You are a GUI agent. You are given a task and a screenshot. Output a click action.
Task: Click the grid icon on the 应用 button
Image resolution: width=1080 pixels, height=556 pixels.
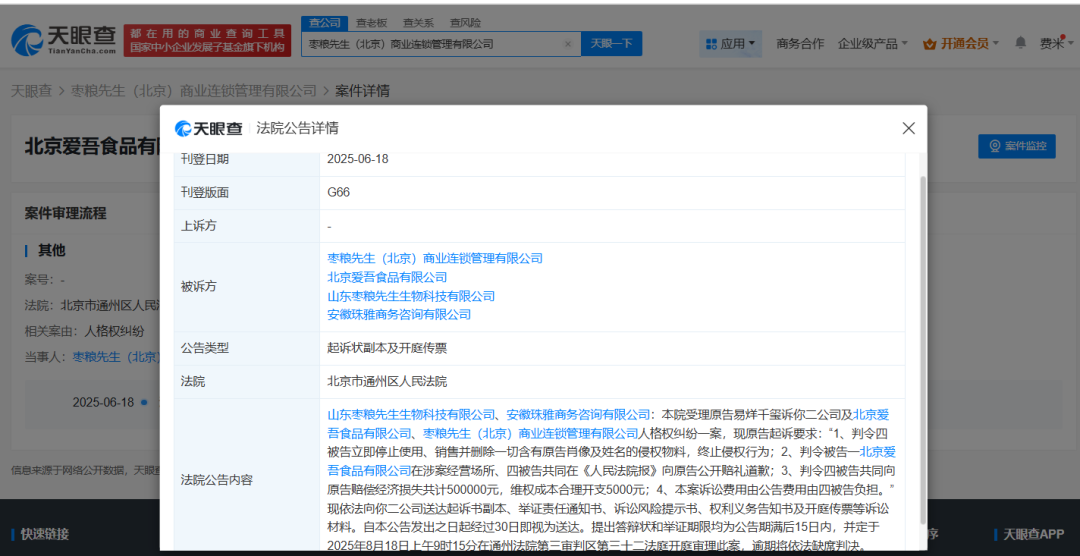(711, 44)
